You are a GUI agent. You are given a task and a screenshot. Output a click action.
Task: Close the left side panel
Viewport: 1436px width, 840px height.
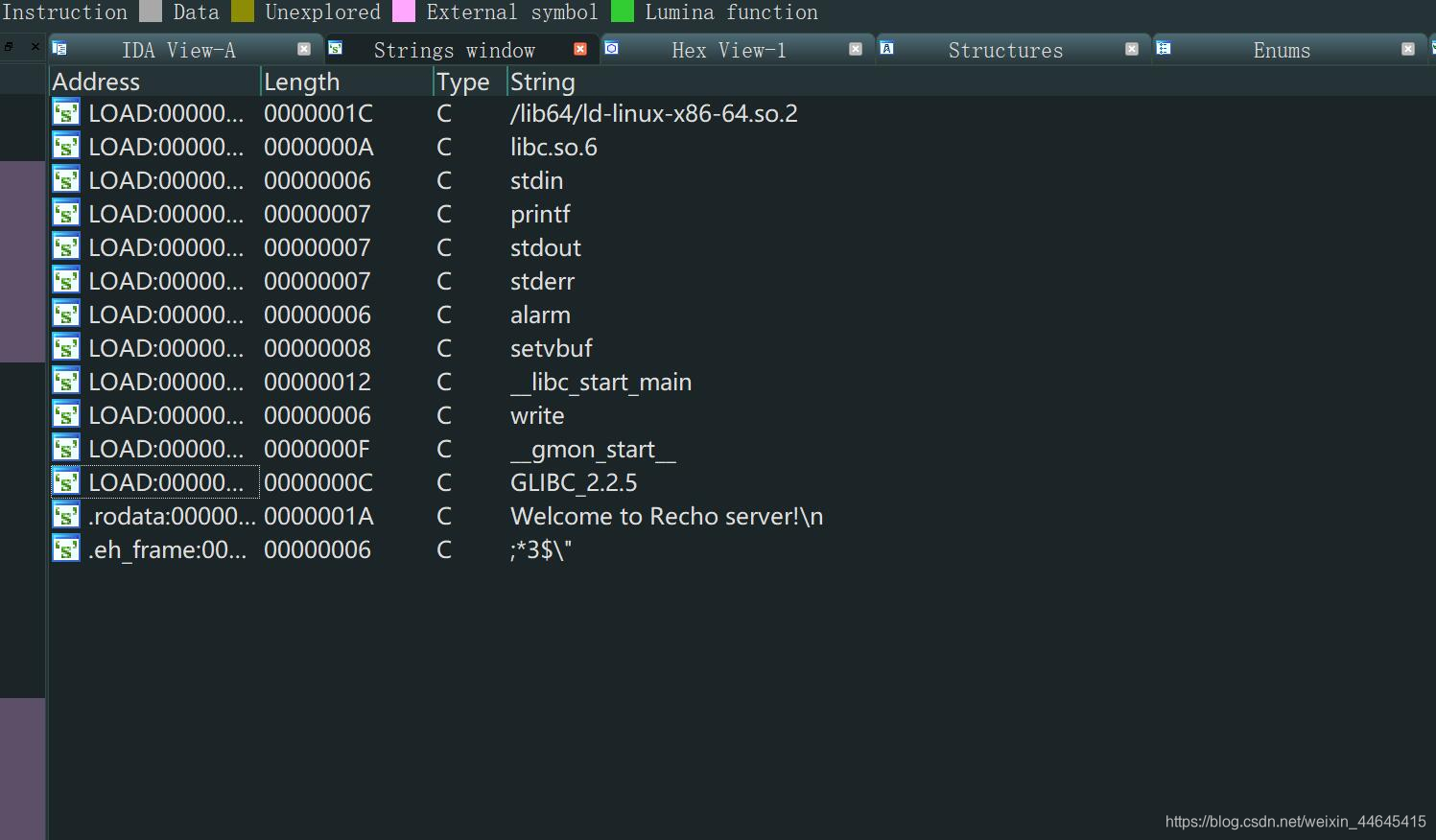[x=35, y=46]
